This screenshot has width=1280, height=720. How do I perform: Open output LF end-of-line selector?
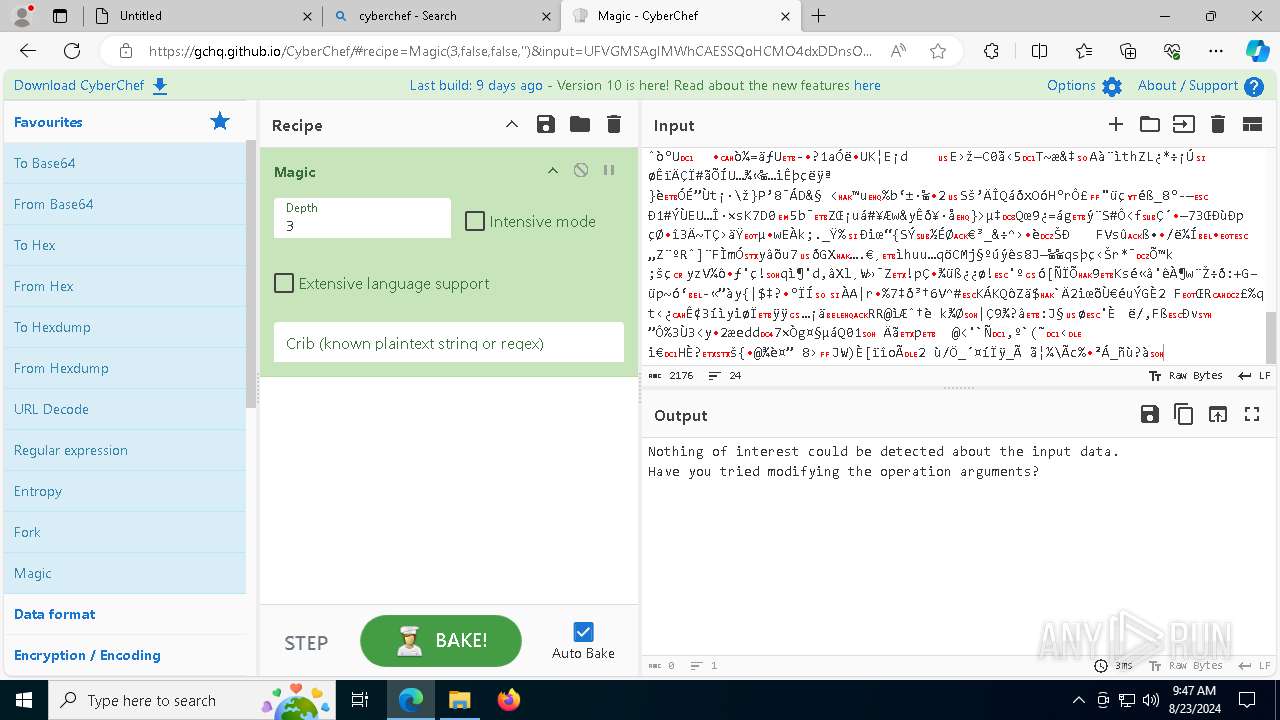tap(1254, 665)
